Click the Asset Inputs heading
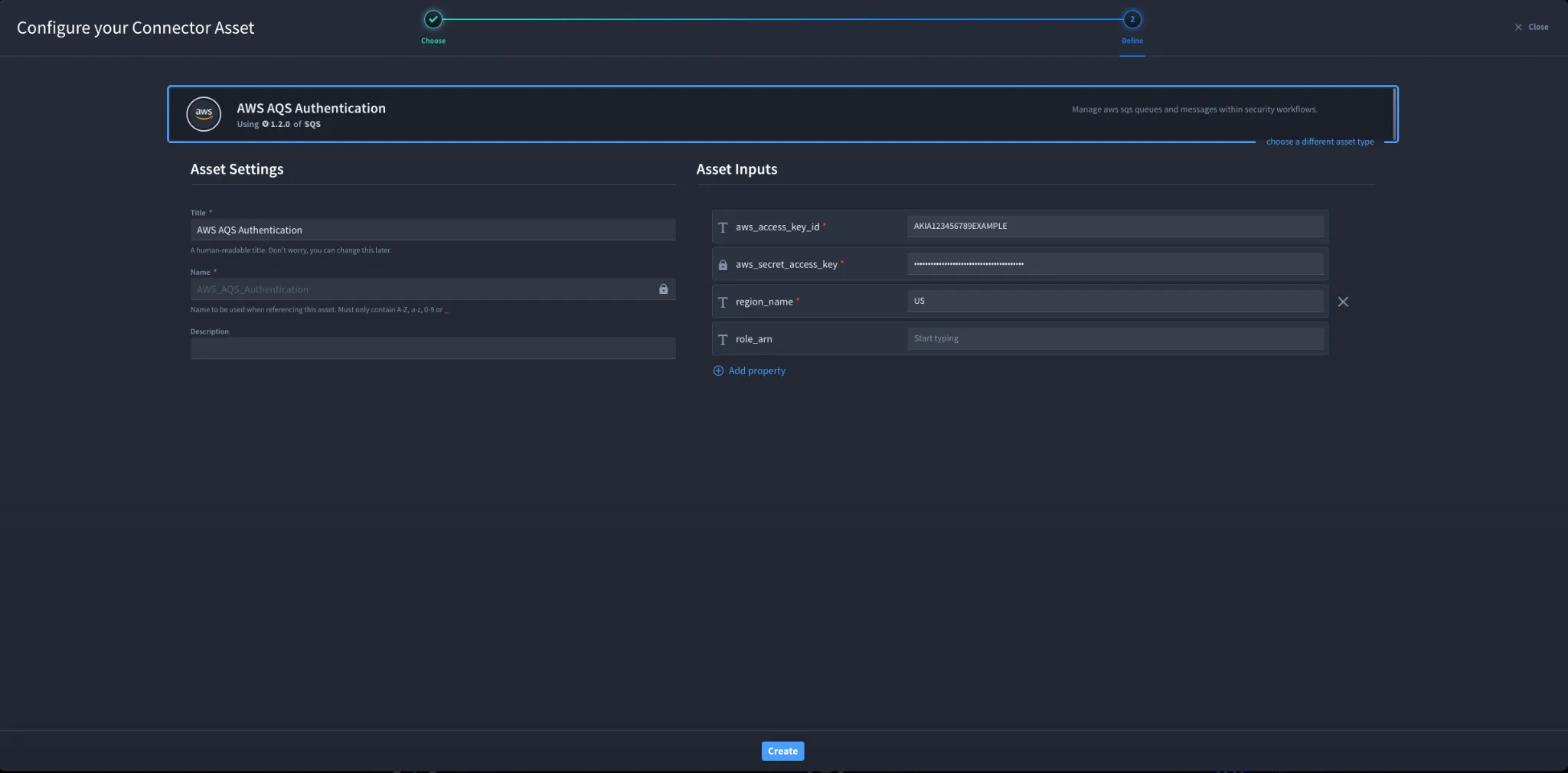The width and height of the screenshot is (1568, 773). (737, 169)
